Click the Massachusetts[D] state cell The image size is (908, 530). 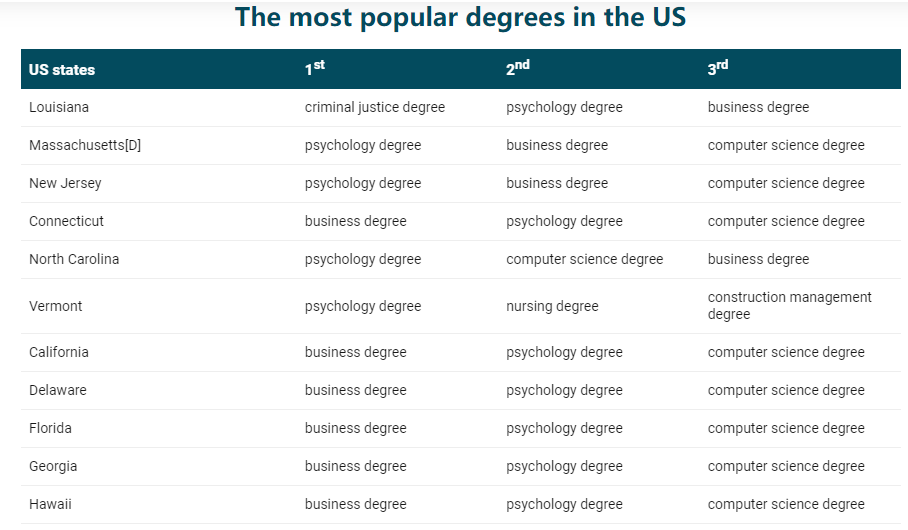tap(85, 145)
